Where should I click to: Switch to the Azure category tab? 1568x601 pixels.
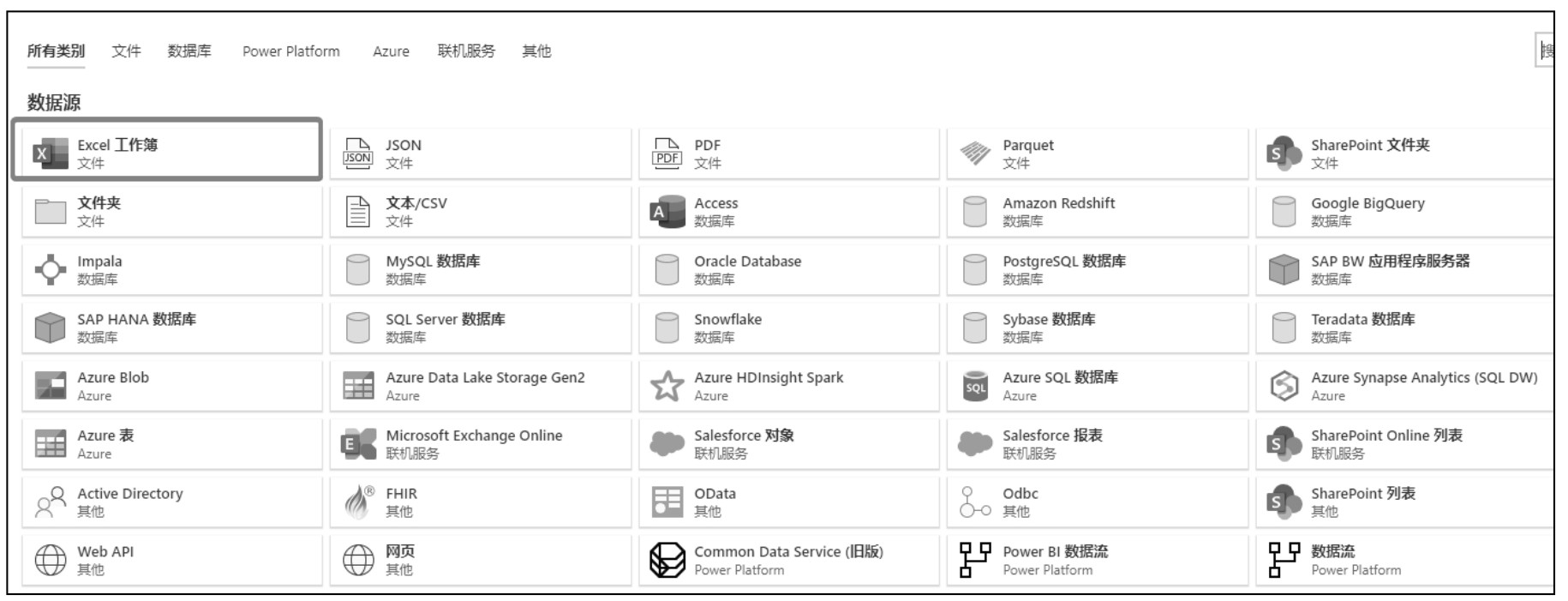coord(391,51)
